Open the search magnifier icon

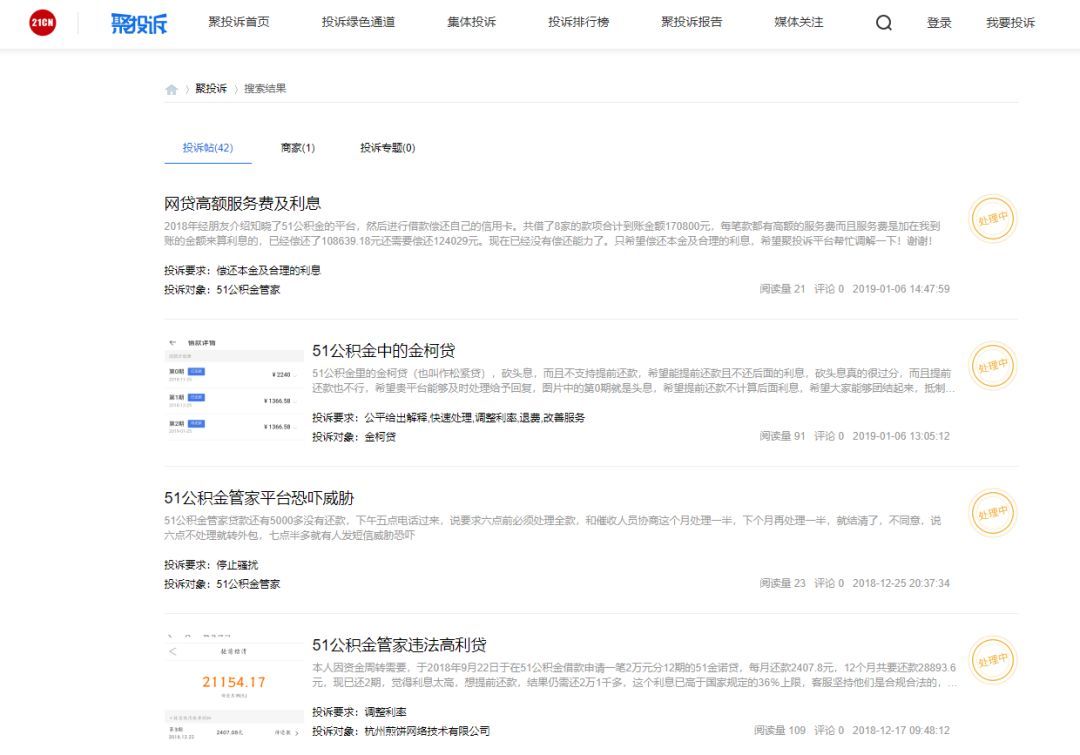pyautogui.click(x=884, y=23)
